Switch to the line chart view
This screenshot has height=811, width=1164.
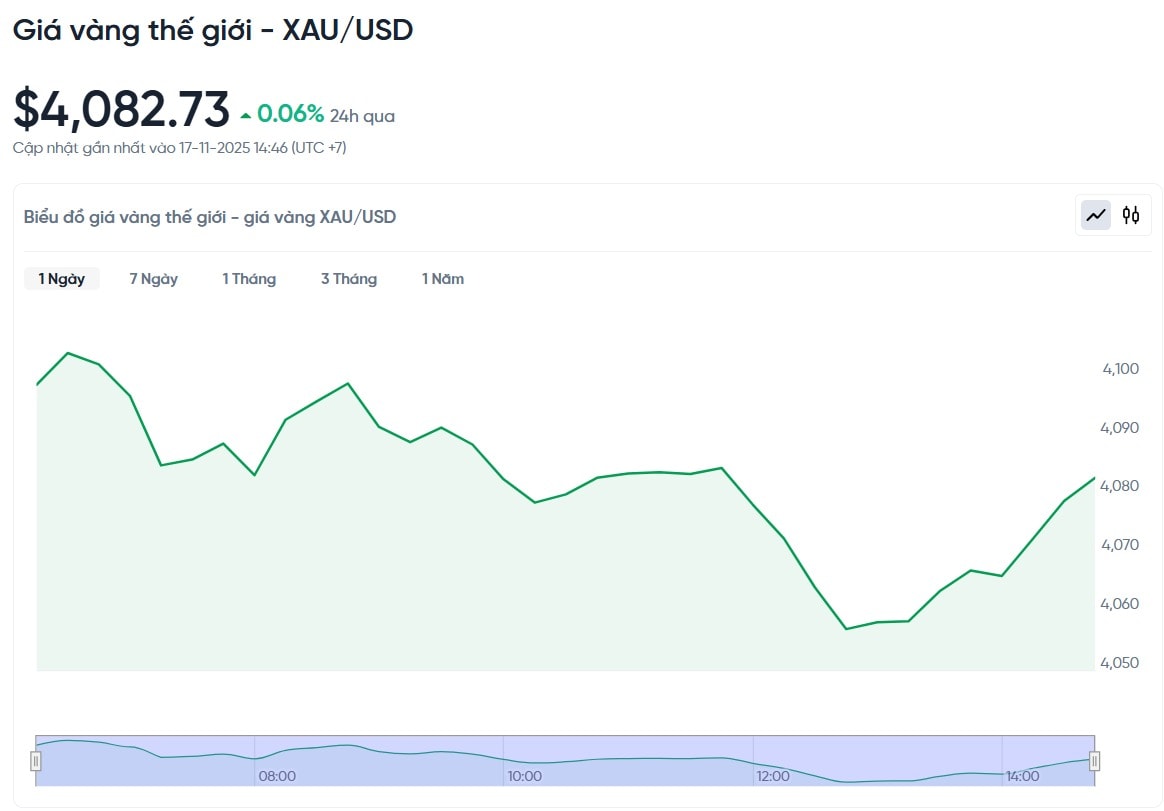point(1096,215)
